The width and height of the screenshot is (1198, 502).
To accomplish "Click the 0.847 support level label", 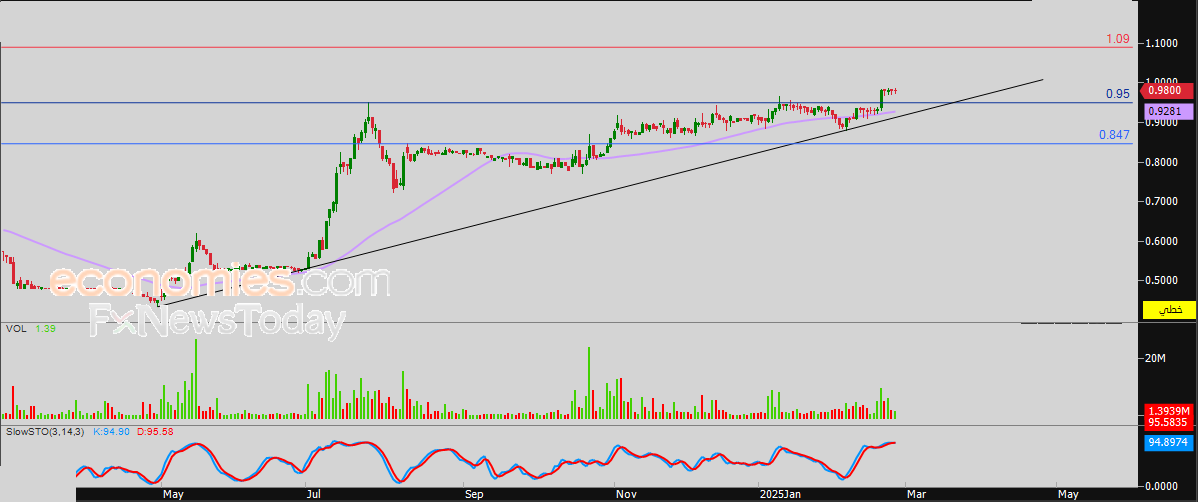I will (1115, 134).
